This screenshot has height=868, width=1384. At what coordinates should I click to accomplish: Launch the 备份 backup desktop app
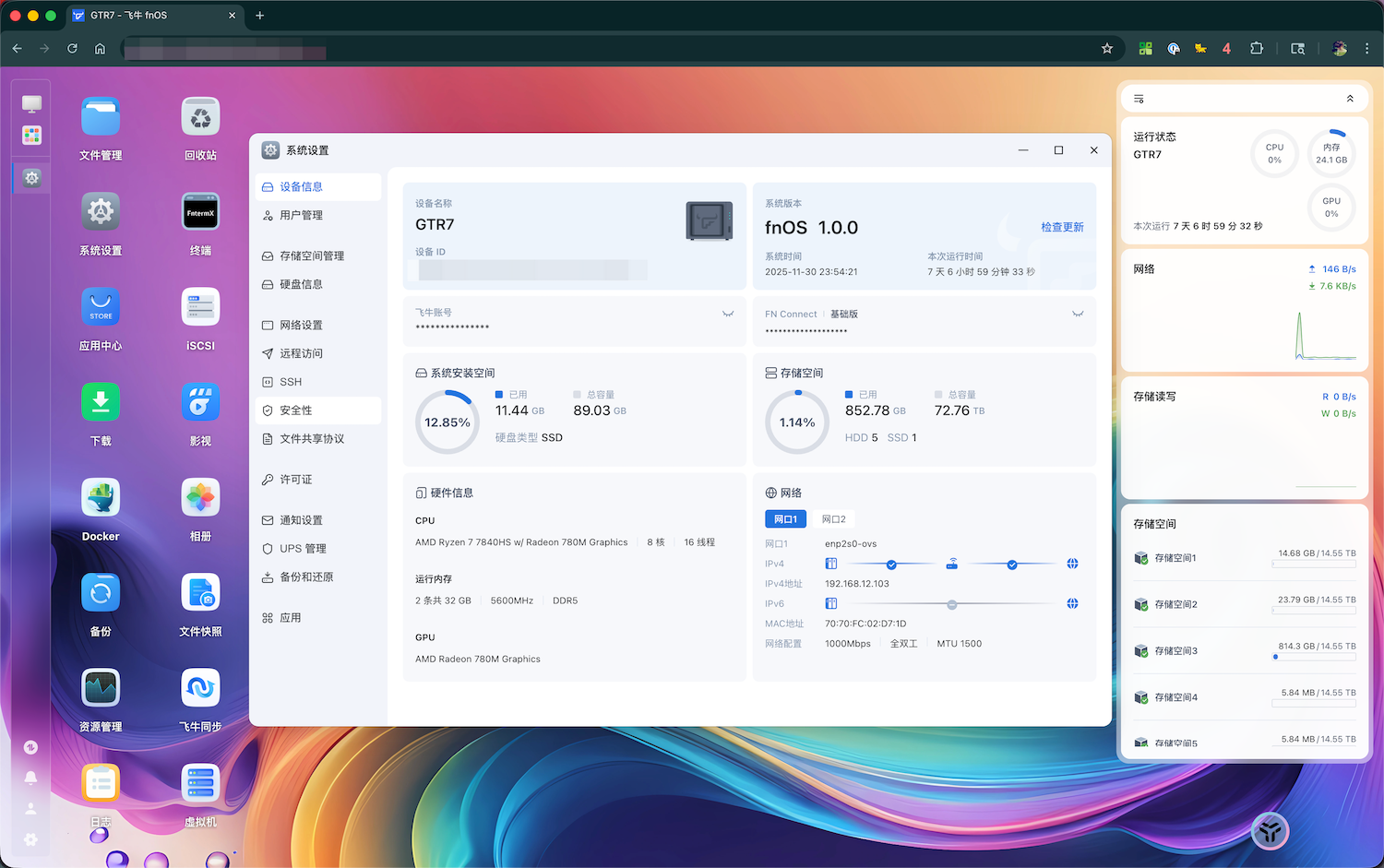click(101, 593)
